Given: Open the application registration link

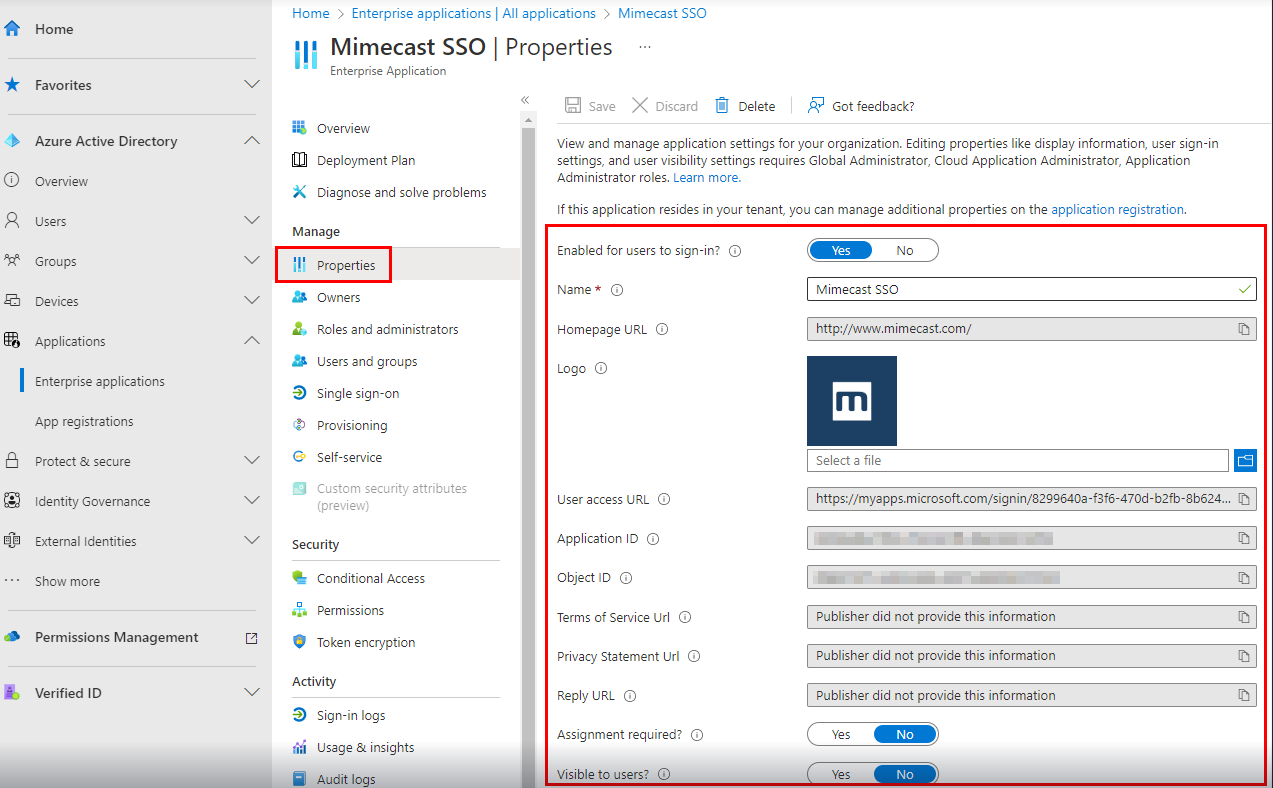Looking at the screenshot, I should click(1117, 210).
